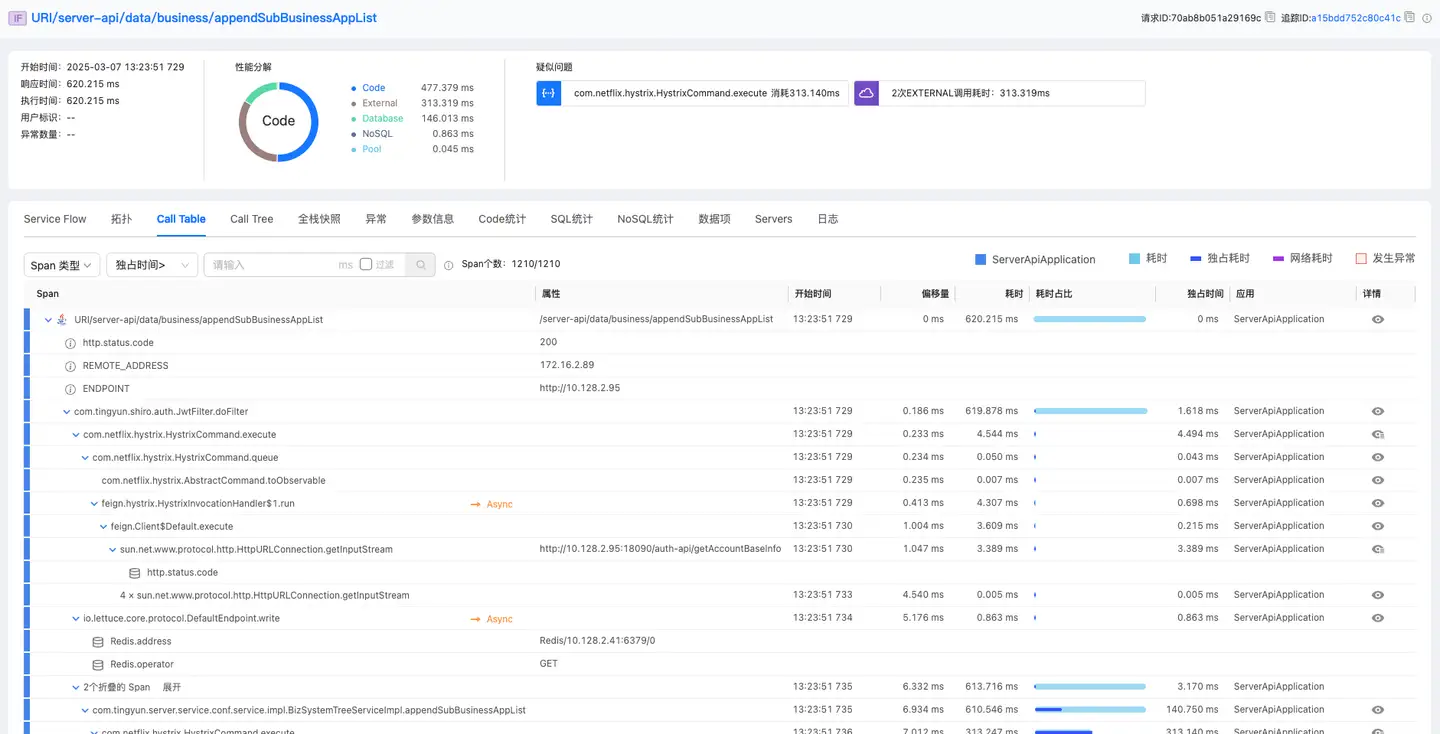Image resolution: width=1440 pixels, height=734 pixels.
Task: Enable the 过滤 checkbox
Action: point(366,264)
